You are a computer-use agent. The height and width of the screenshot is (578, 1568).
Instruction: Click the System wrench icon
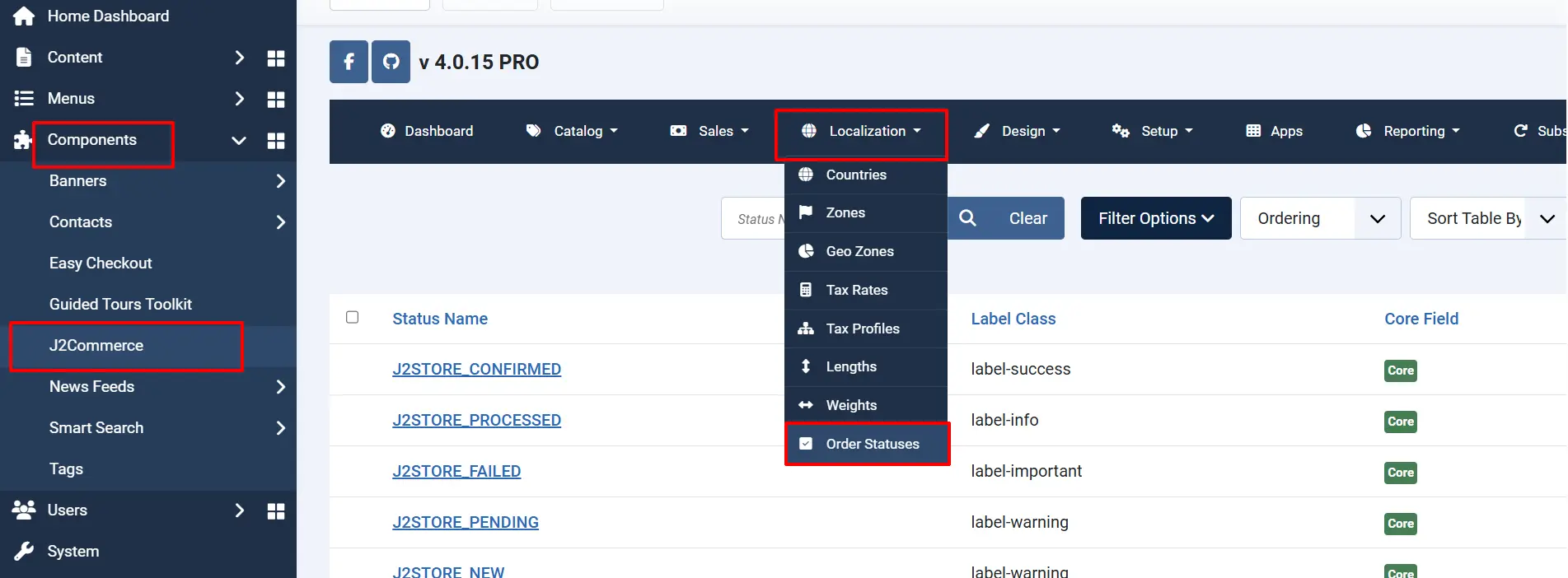(24, 551)
